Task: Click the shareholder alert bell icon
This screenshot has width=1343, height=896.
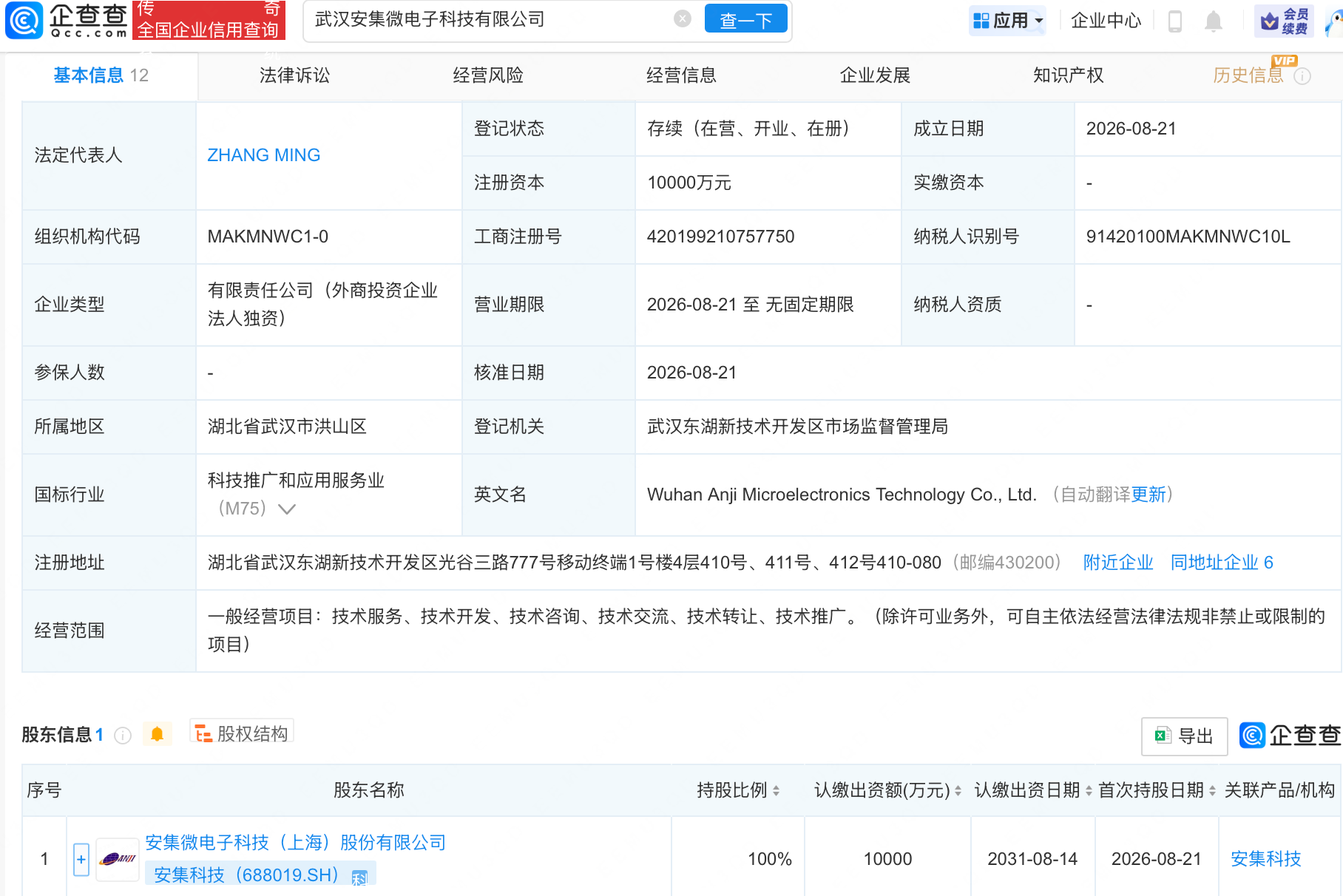Action: (x=157, y=734)
